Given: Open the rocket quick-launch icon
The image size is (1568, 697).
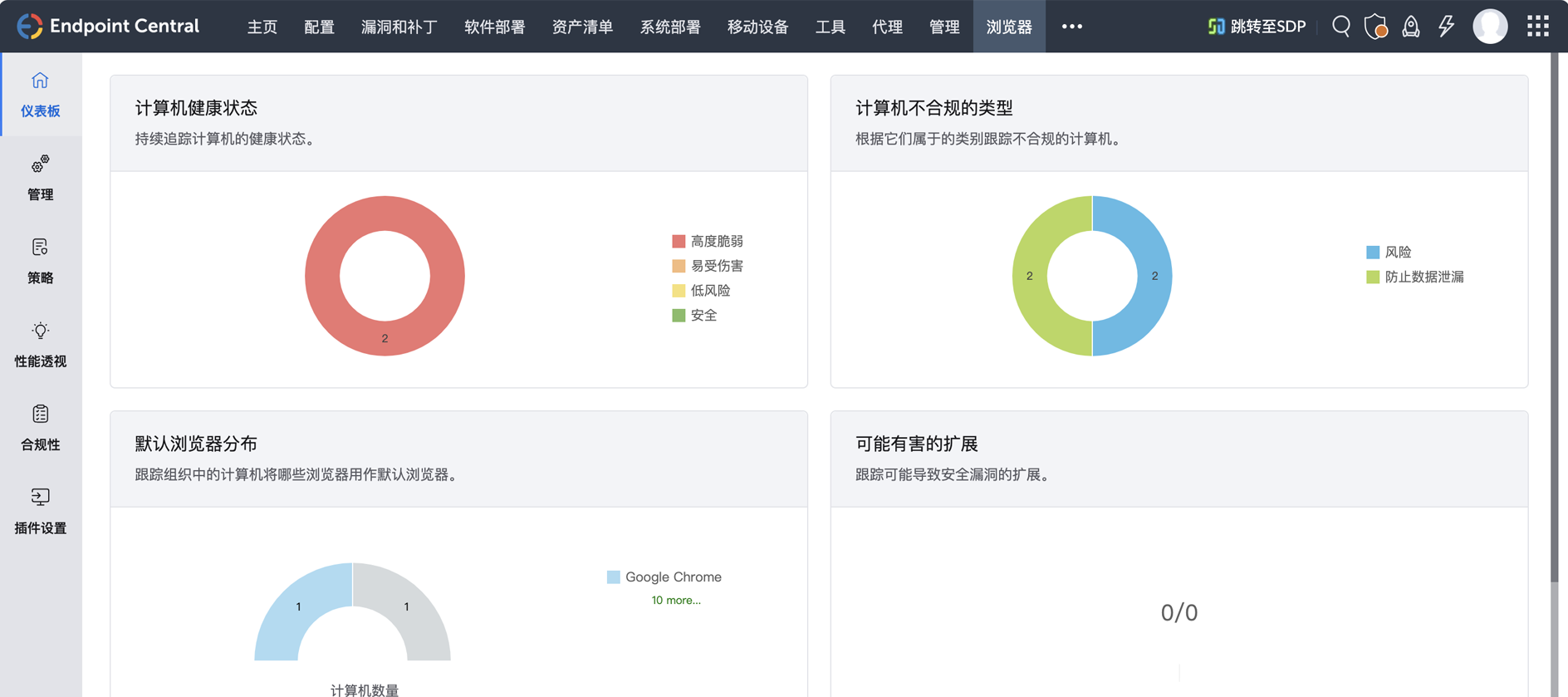Looking at the screenshot, I should (x=1410, y=27).
